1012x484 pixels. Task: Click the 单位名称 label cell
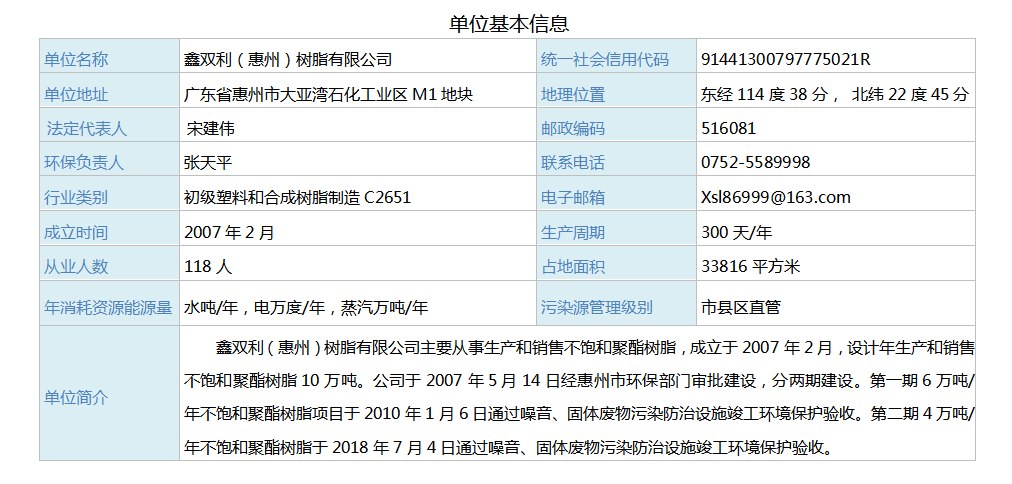[x=76, y=60]
